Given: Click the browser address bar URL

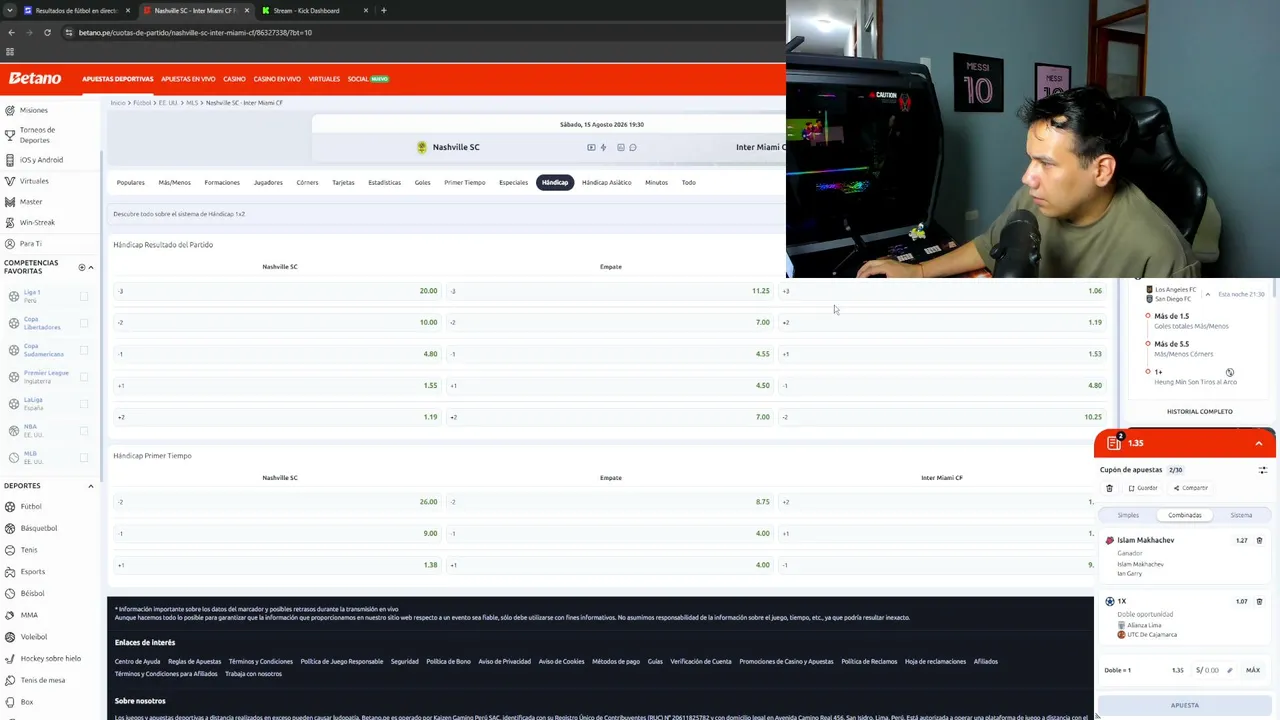Looking at the screenshot, I should pos(196,32).
